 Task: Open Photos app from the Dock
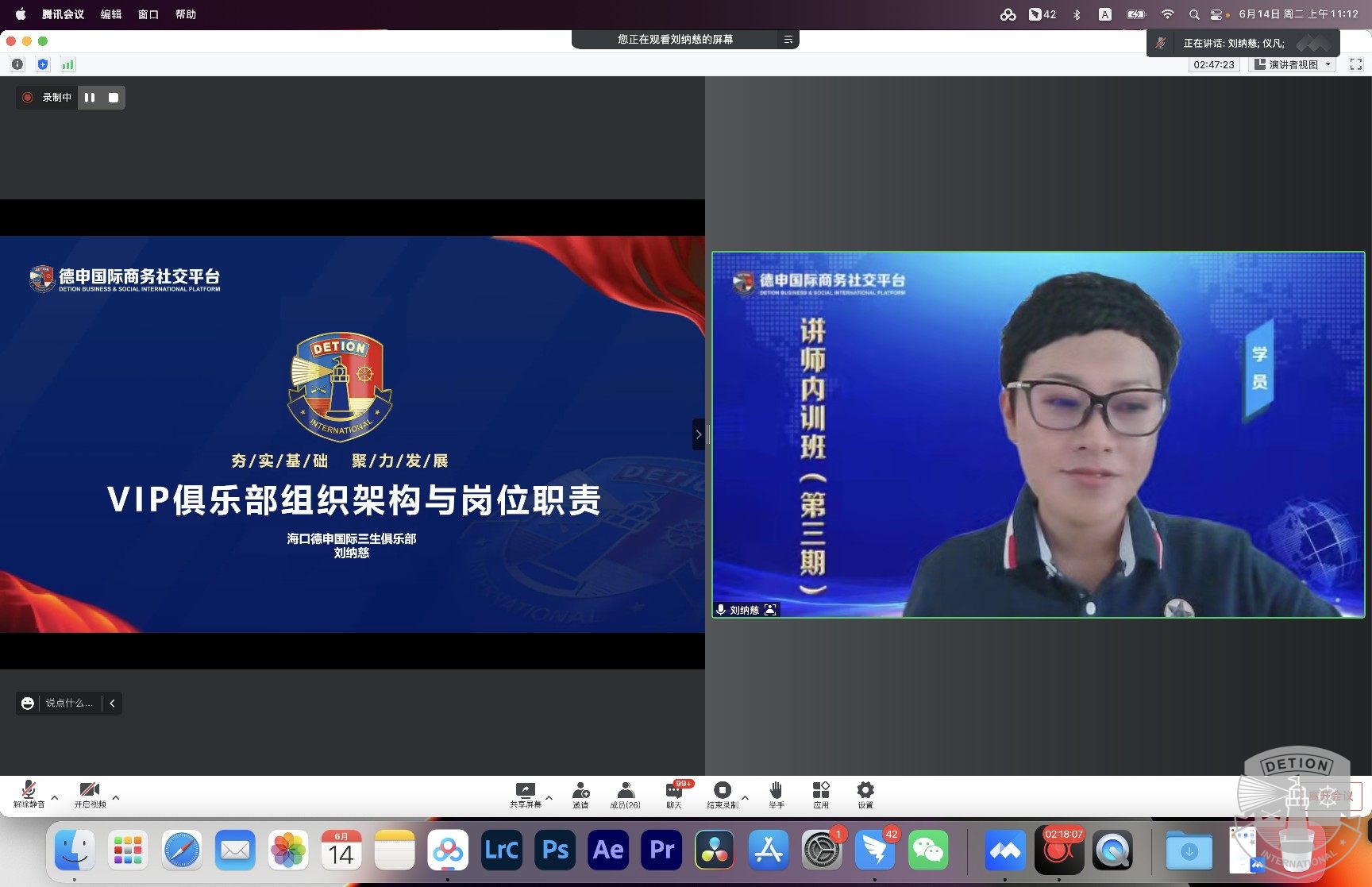pos(288,850)
